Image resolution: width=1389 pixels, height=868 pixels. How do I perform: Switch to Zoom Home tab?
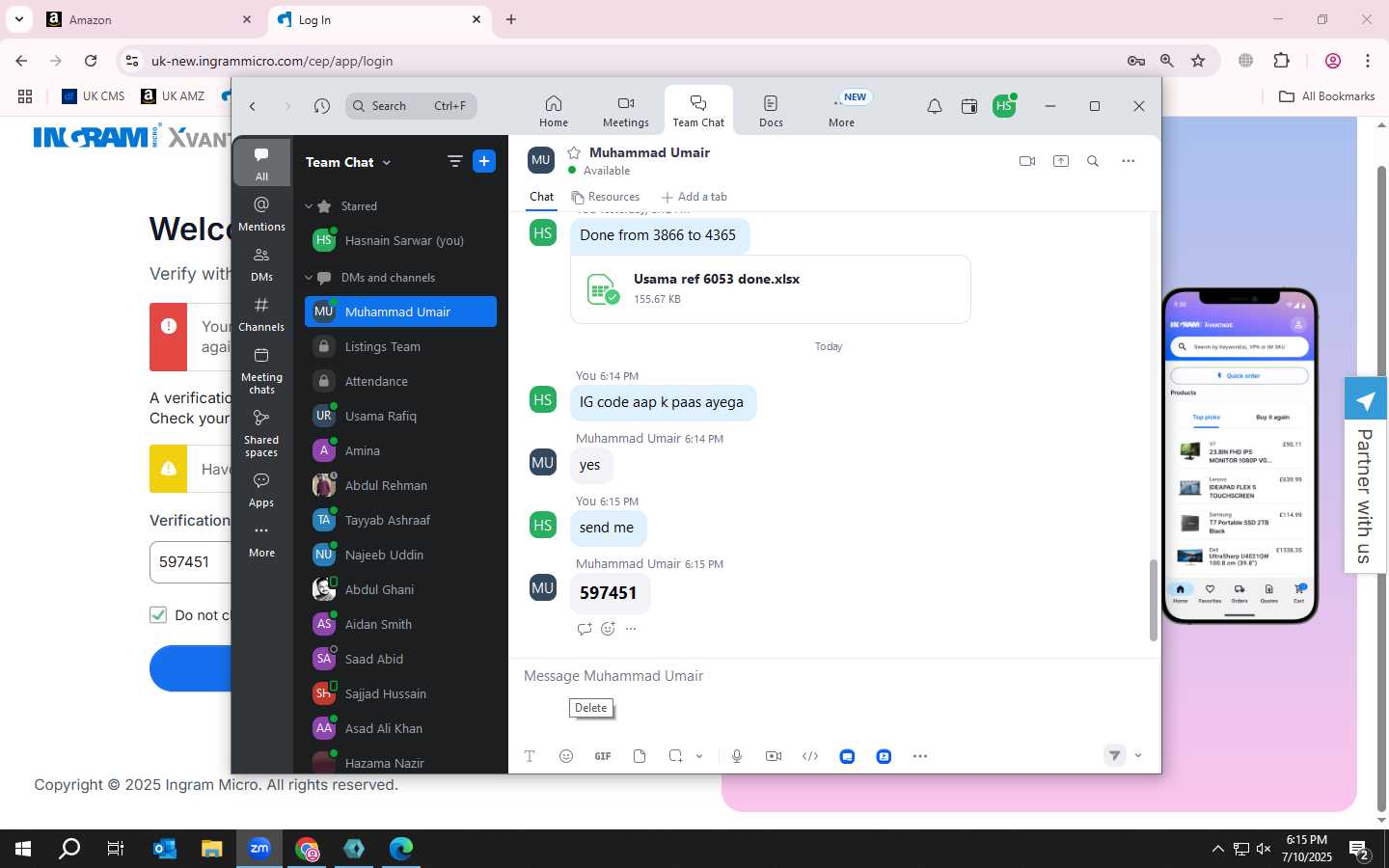click(x=554, y=111)
